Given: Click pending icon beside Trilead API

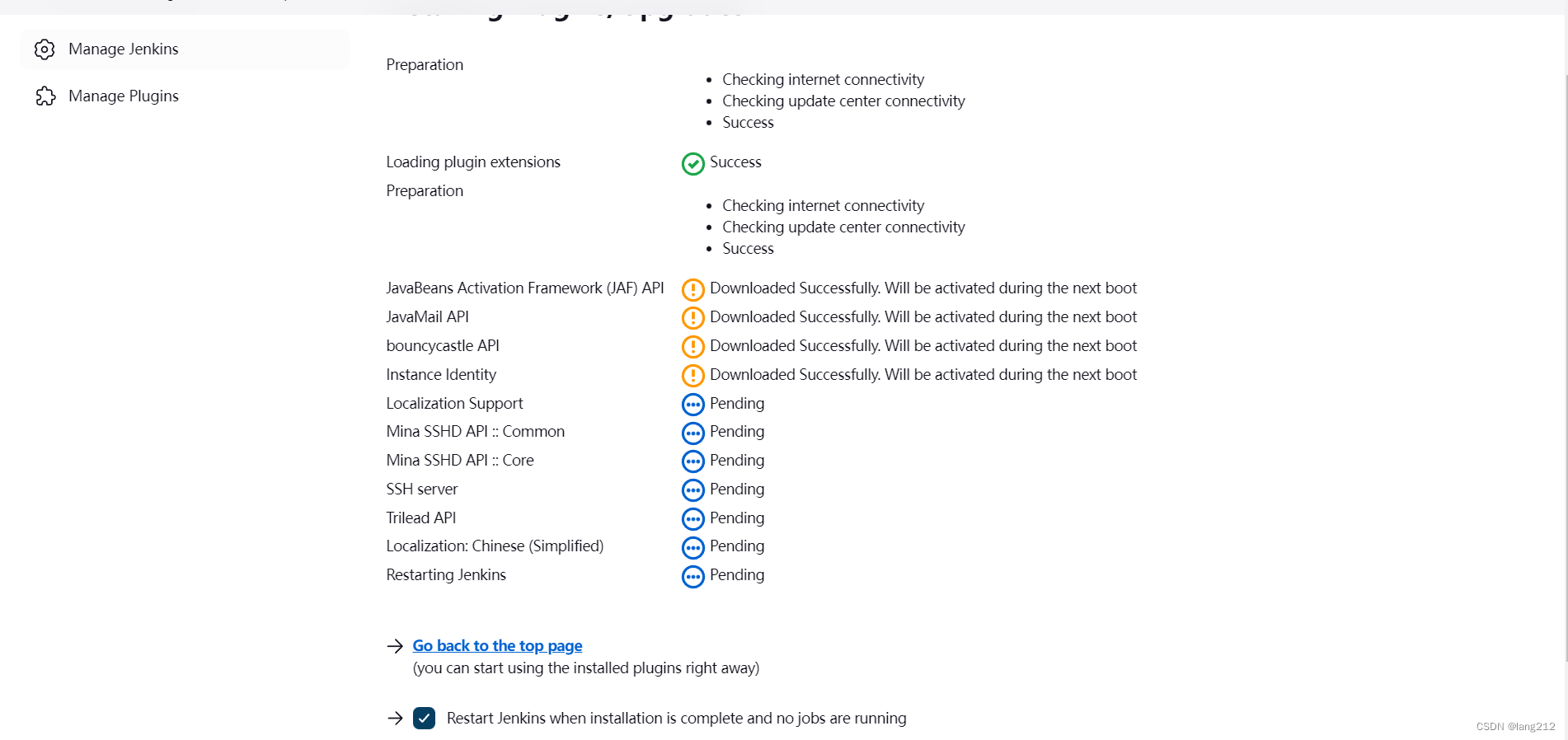Looking at the screenshot, I should [693, 519].
